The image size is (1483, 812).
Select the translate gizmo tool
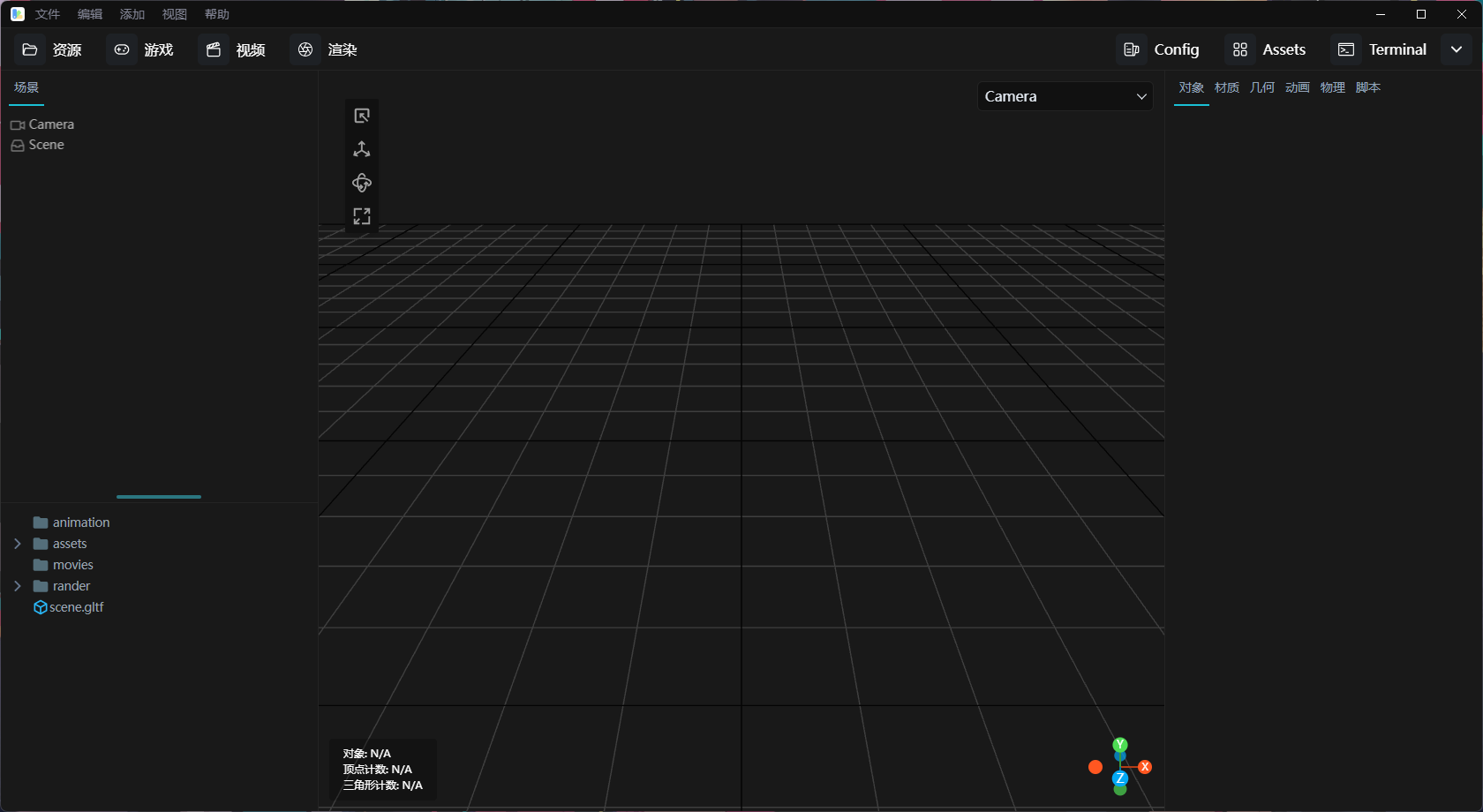(x=362, y=149)
